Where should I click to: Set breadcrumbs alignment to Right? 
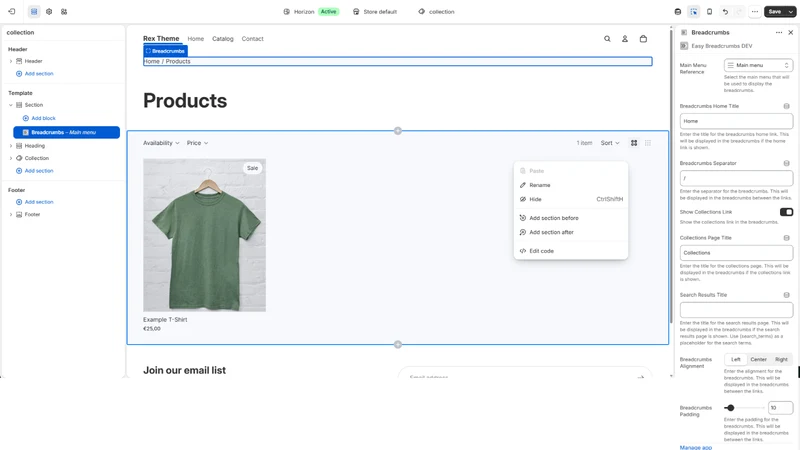pos(781,359)
